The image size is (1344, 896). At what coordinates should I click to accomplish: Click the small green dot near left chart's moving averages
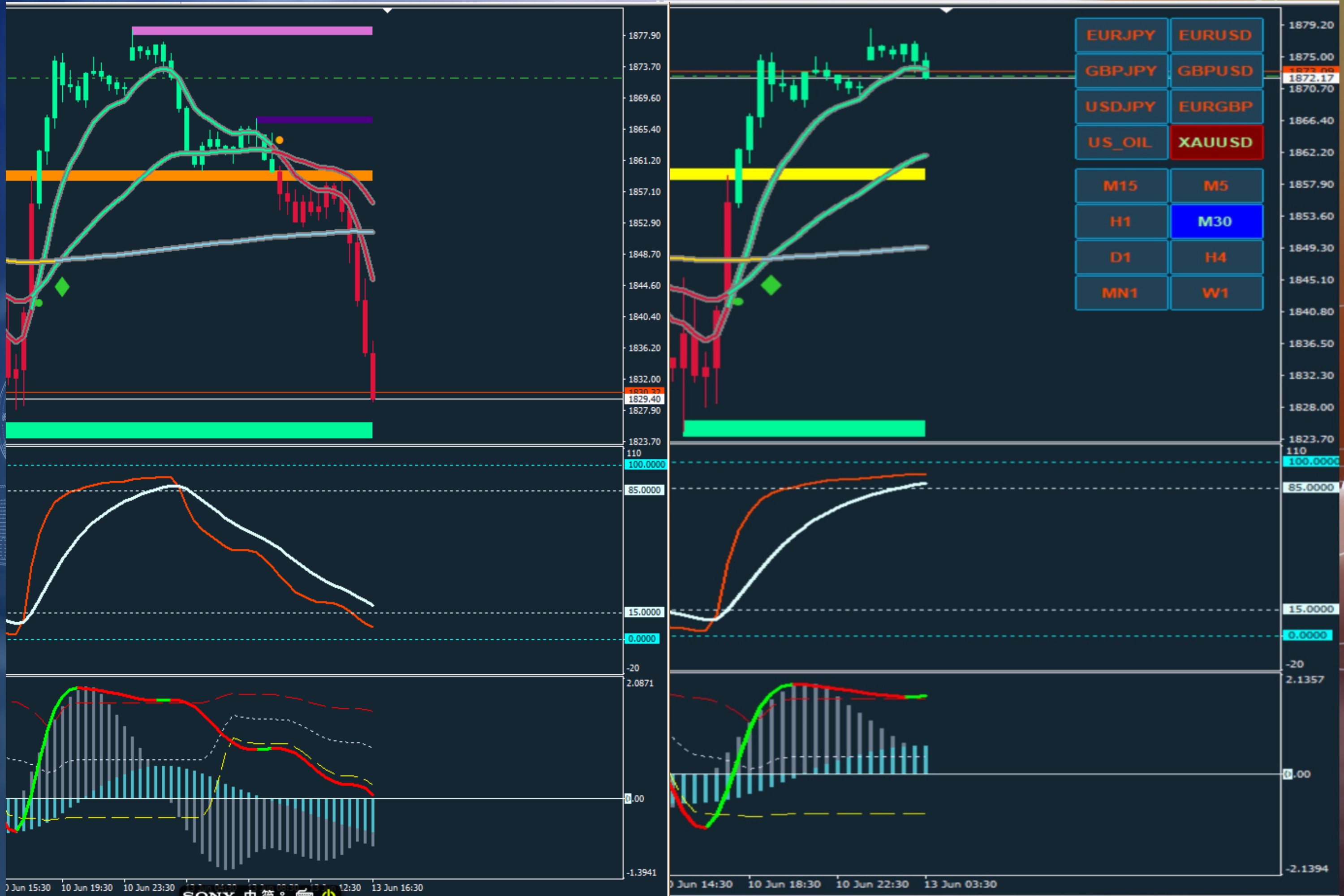click(x=39, y=303)
